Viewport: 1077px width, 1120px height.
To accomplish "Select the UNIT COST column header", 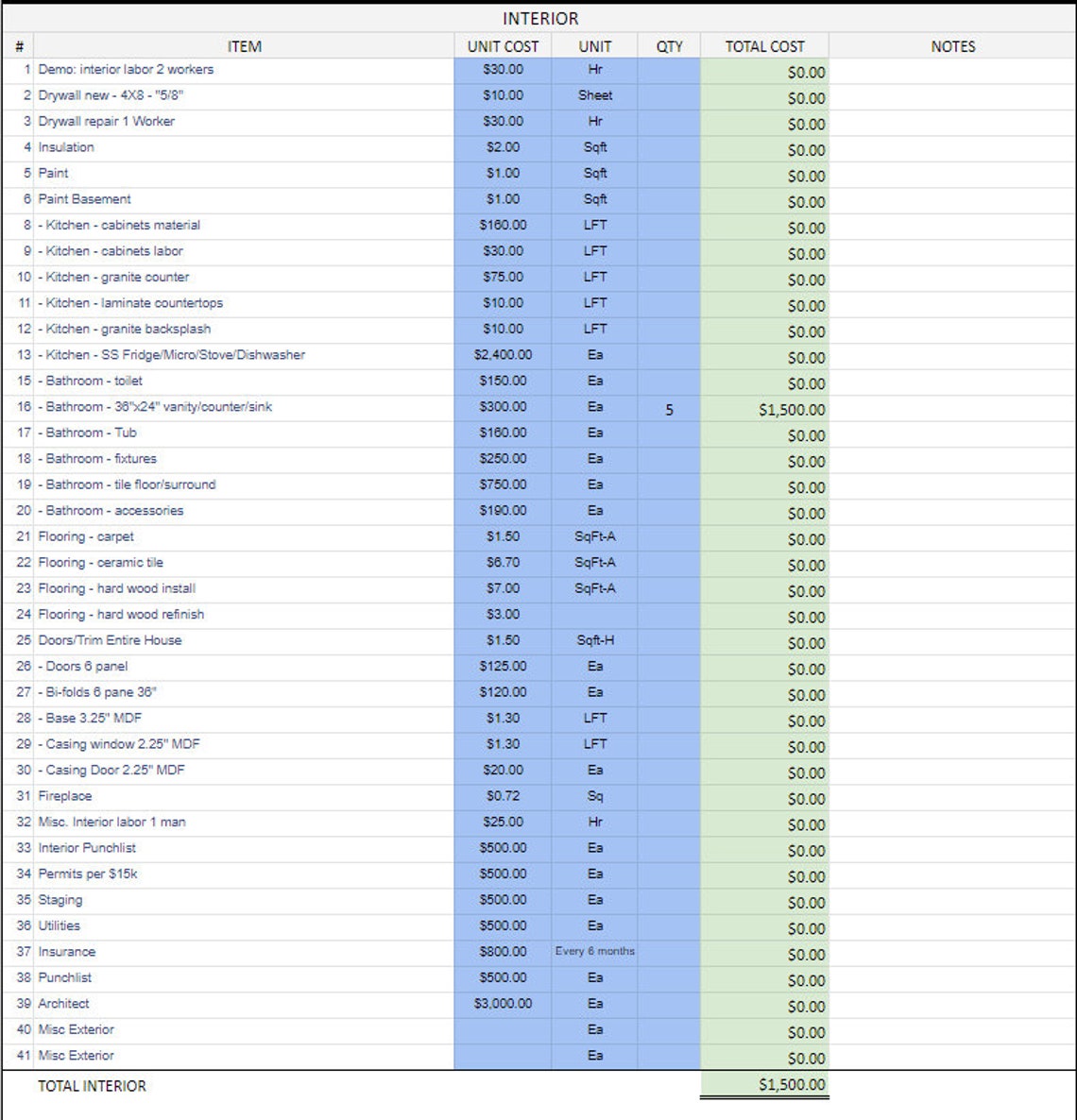I will pyautogui.click(x=501, y=45).
